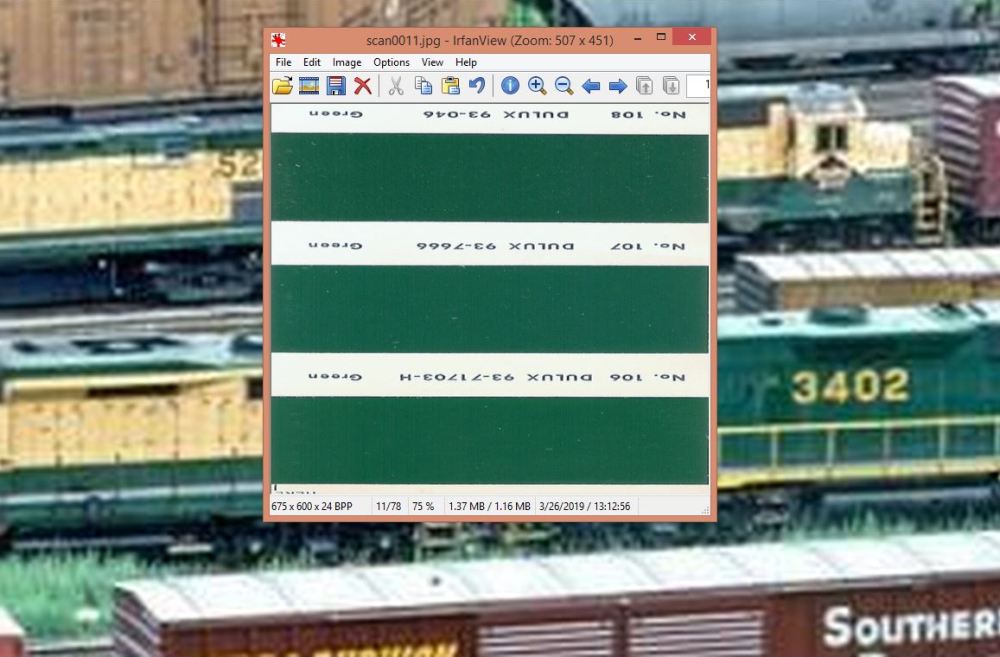Click the green swatch labeled No. 107

coord(490,309)
